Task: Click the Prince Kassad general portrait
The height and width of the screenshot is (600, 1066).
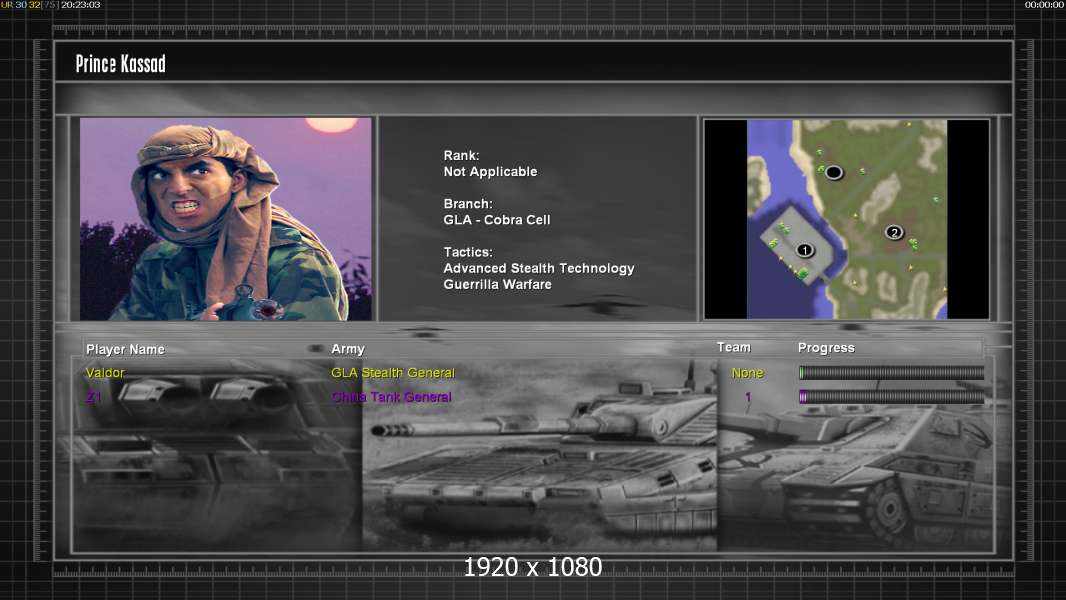Action: tap(226, 219)
